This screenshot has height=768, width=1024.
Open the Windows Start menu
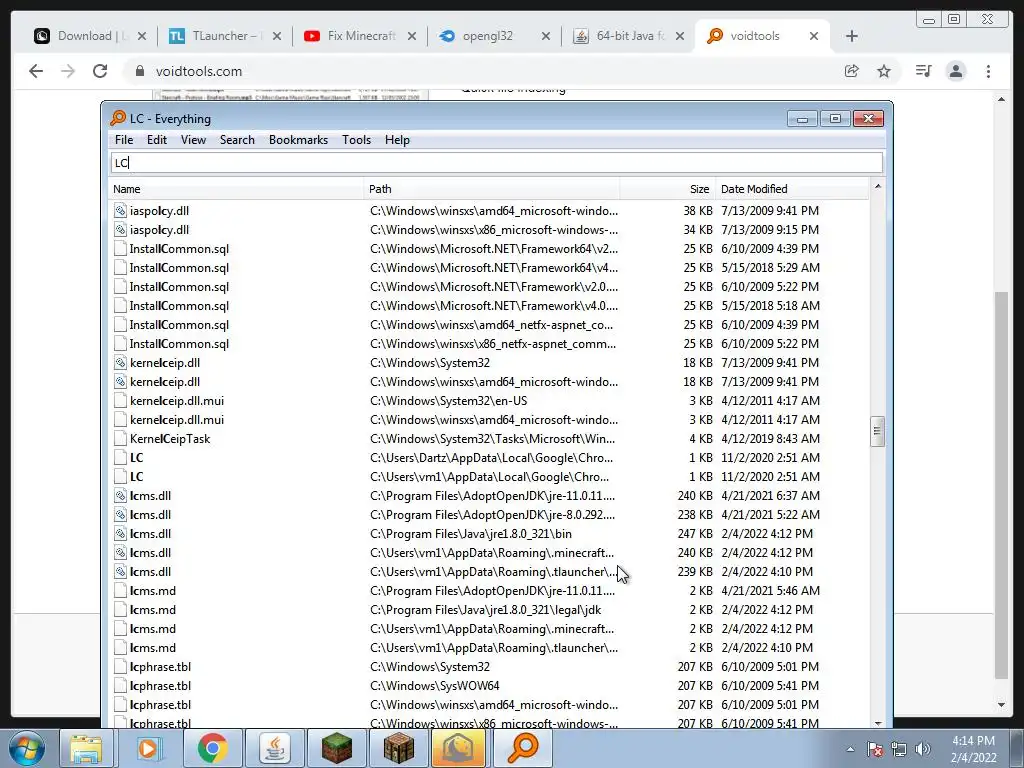tap(26, 748)
